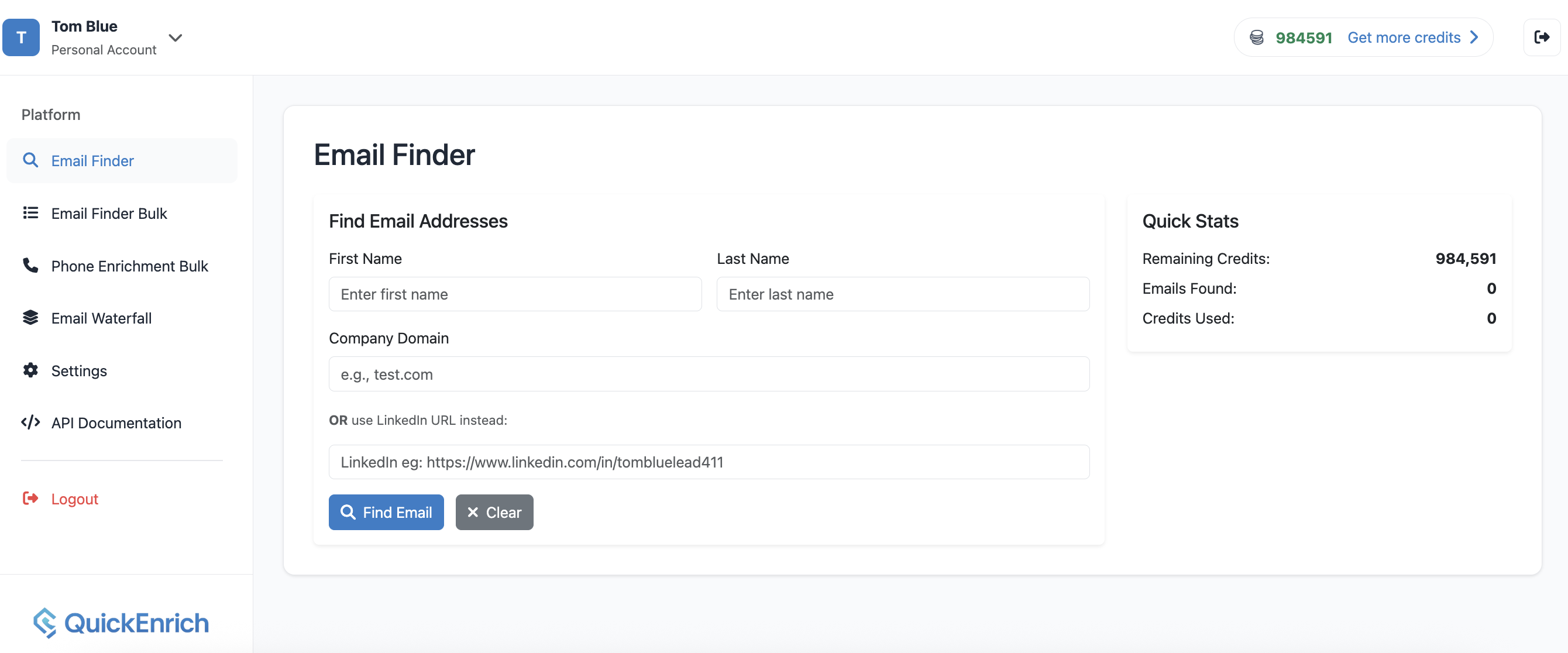Click the credits coin stack icon
Screen dimensions: 1568x653
click(x=1256, y=37)
